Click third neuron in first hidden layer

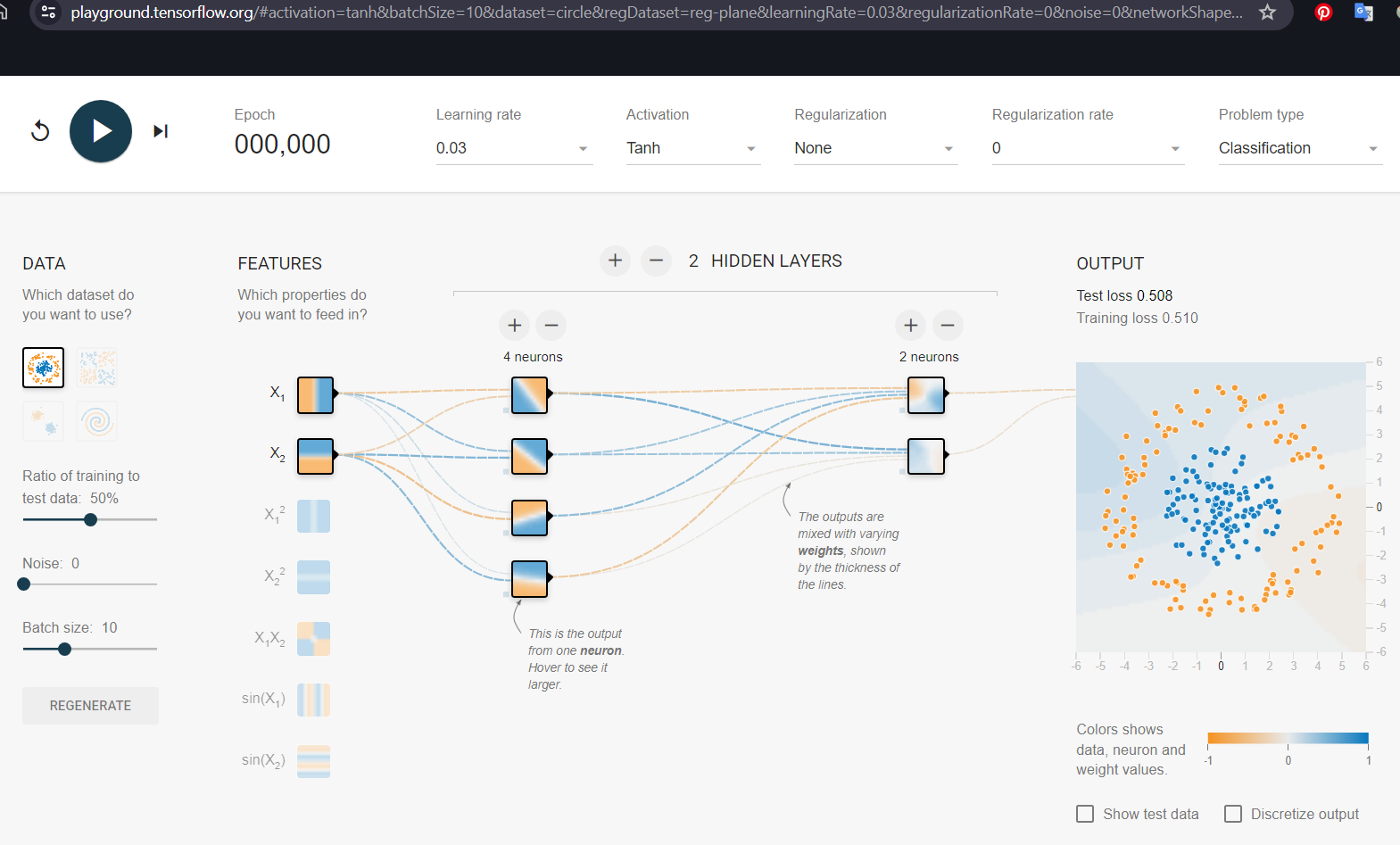coord(529,518)
